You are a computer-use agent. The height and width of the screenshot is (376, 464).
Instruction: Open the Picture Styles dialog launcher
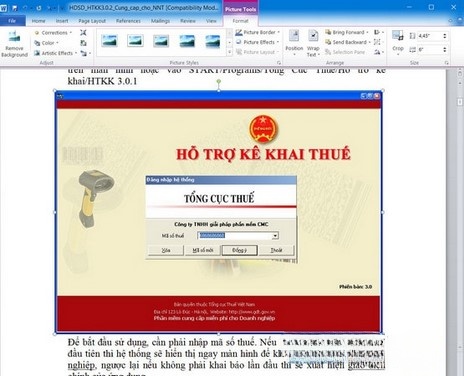pyautogui.click(x=279, y=63)
